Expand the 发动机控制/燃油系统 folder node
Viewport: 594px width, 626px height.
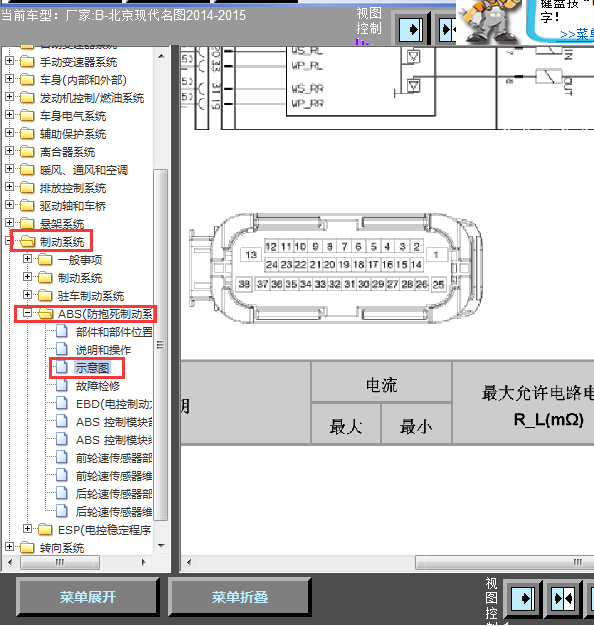pyautogui.click(x=9, y=97)
